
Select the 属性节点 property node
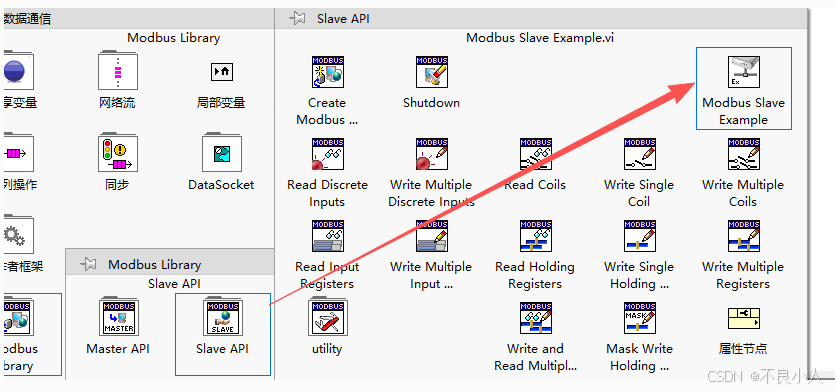tap(743, 318)
